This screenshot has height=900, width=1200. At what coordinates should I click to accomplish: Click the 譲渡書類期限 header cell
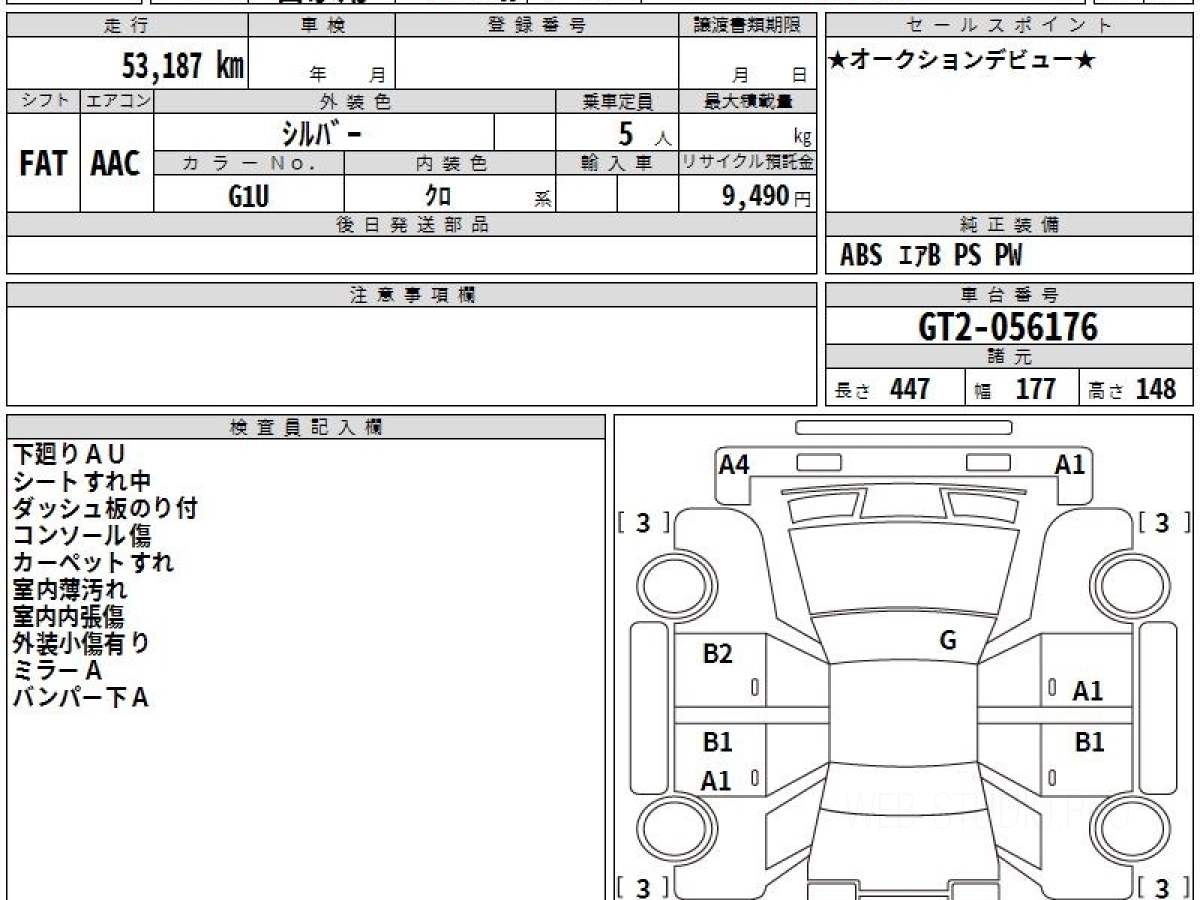(748, 26)
